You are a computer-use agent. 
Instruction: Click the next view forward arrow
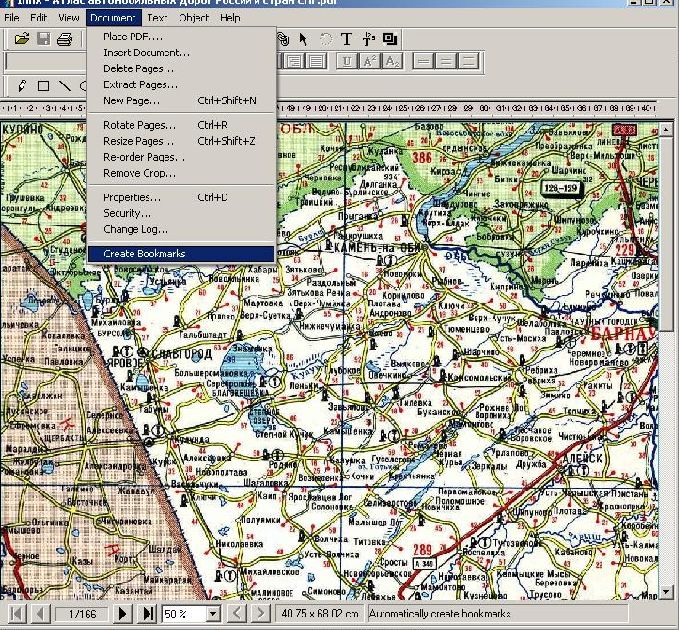260,614
